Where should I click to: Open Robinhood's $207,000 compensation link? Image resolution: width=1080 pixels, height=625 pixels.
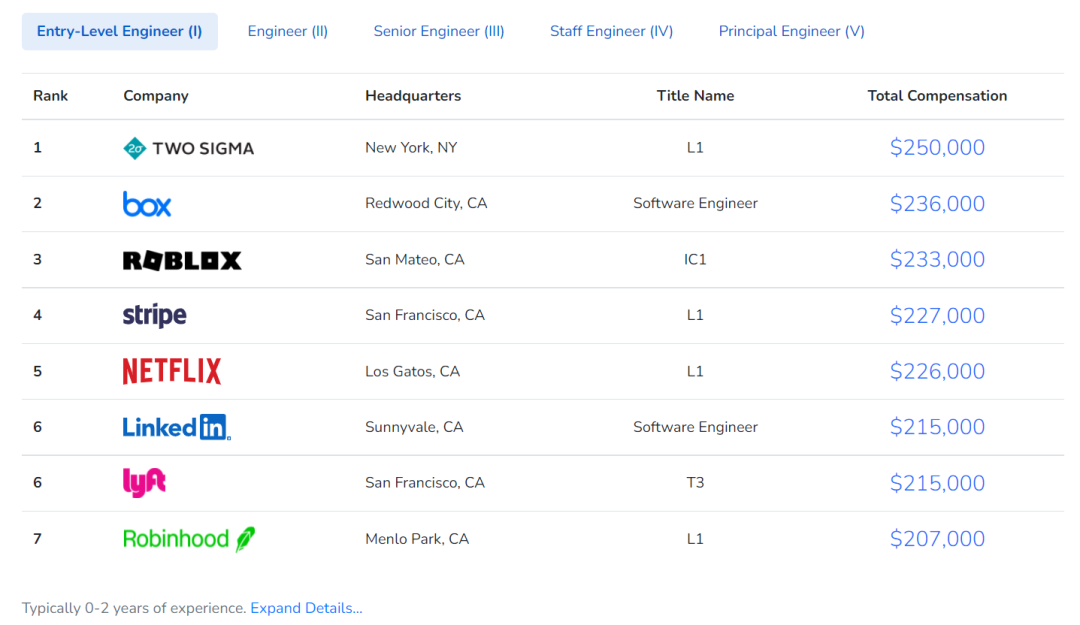(937, 539)
